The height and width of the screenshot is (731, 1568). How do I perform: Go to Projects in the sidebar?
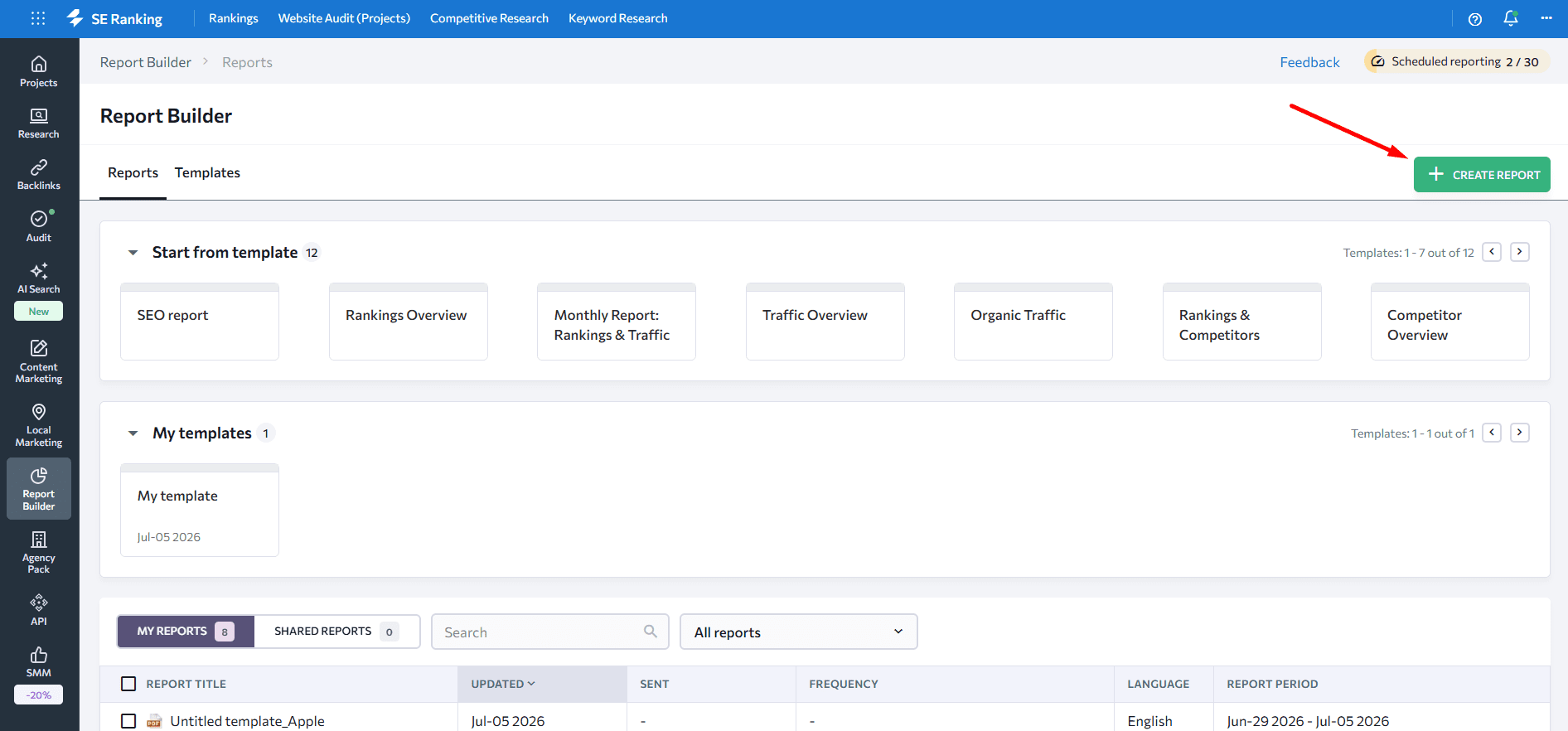pos(39,71)
